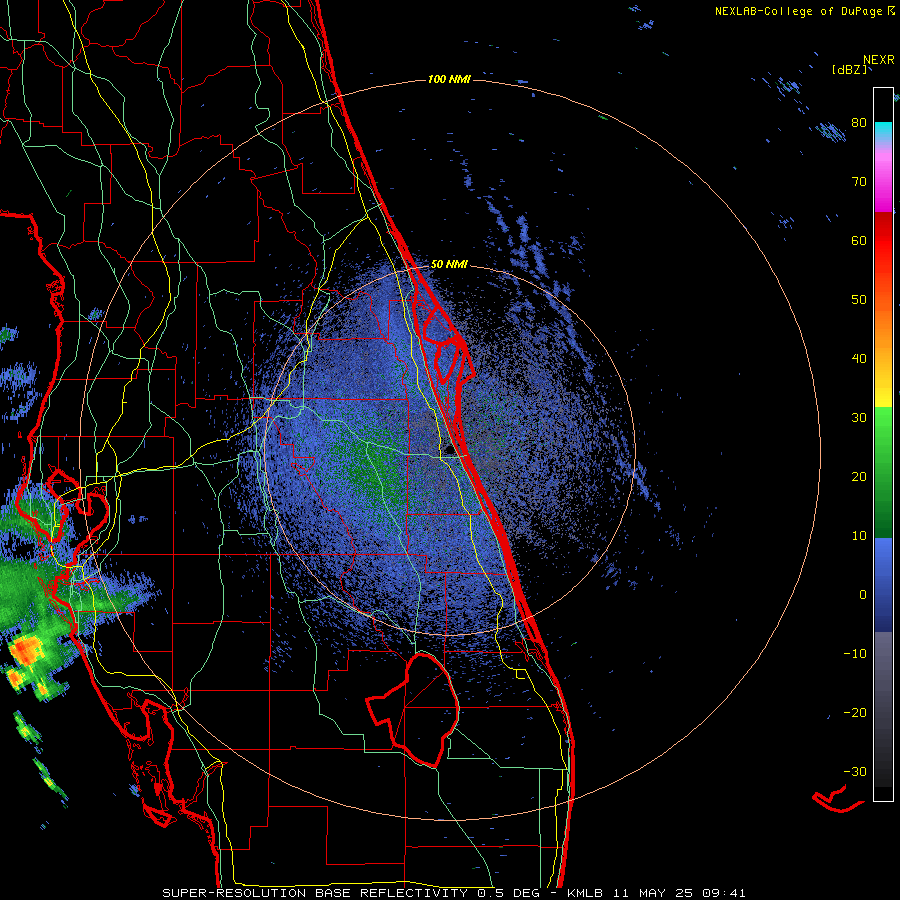Click the "KMLB 11 MAY 25 09:41" timestamp
This screenshot has height=900, width=900.
[656, 893]
